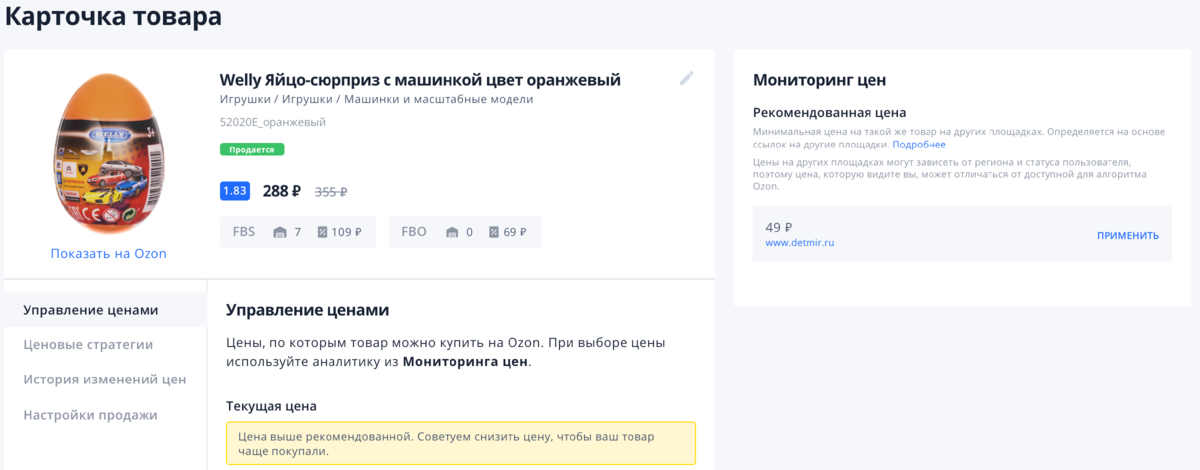Open the Показать на Ozon link

[x=108, y=253]
